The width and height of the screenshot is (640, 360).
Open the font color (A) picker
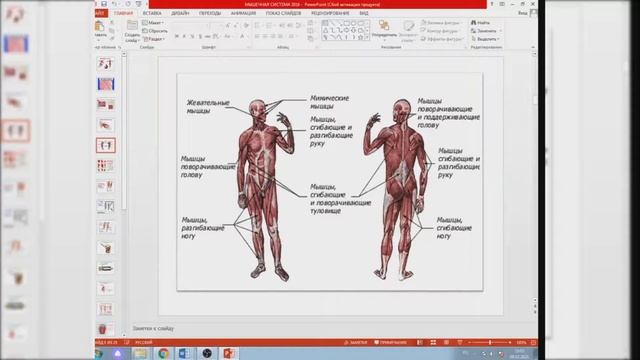pos(243,37)
